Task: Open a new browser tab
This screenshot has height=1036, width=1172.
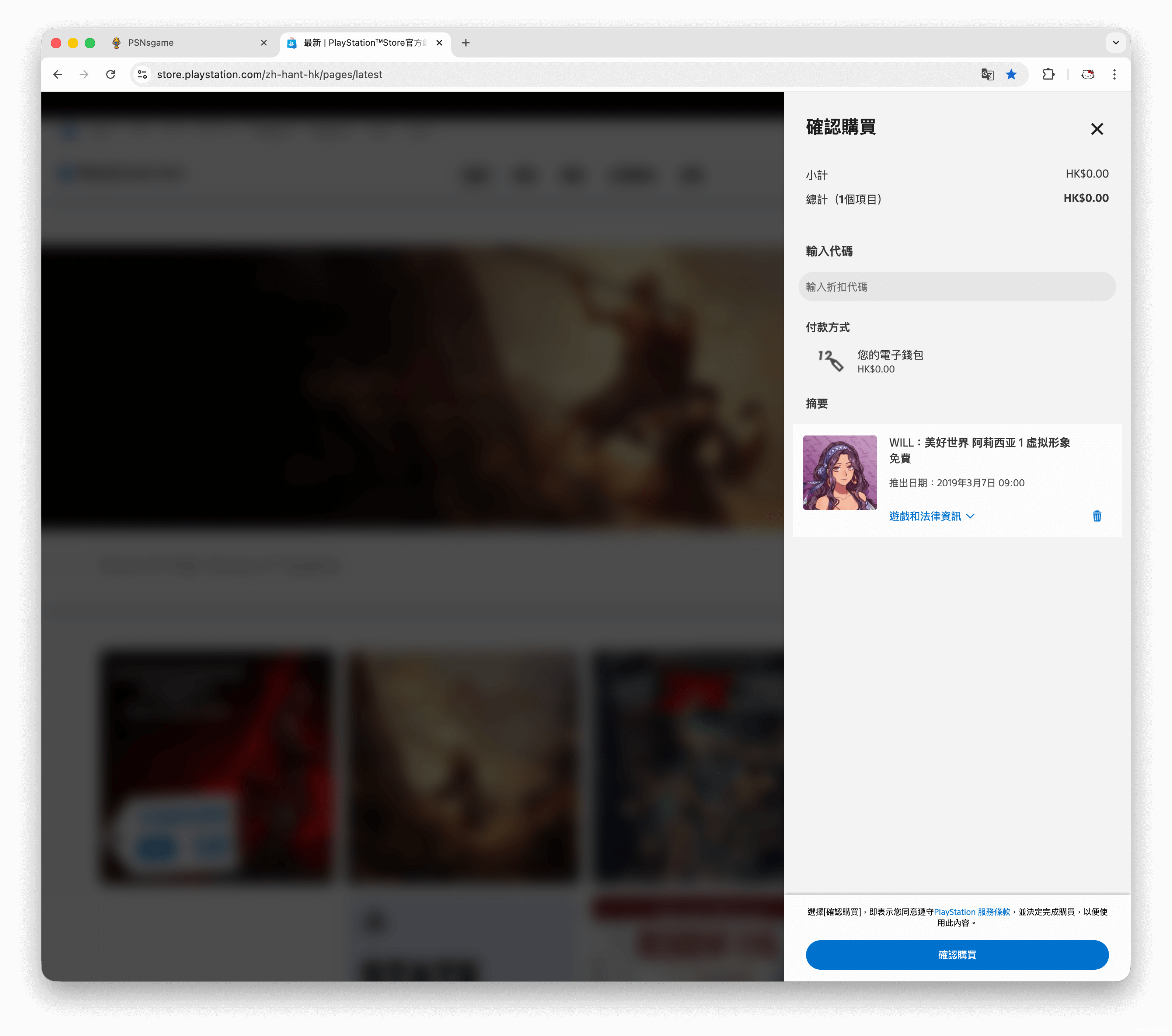Action: [465, 42]
